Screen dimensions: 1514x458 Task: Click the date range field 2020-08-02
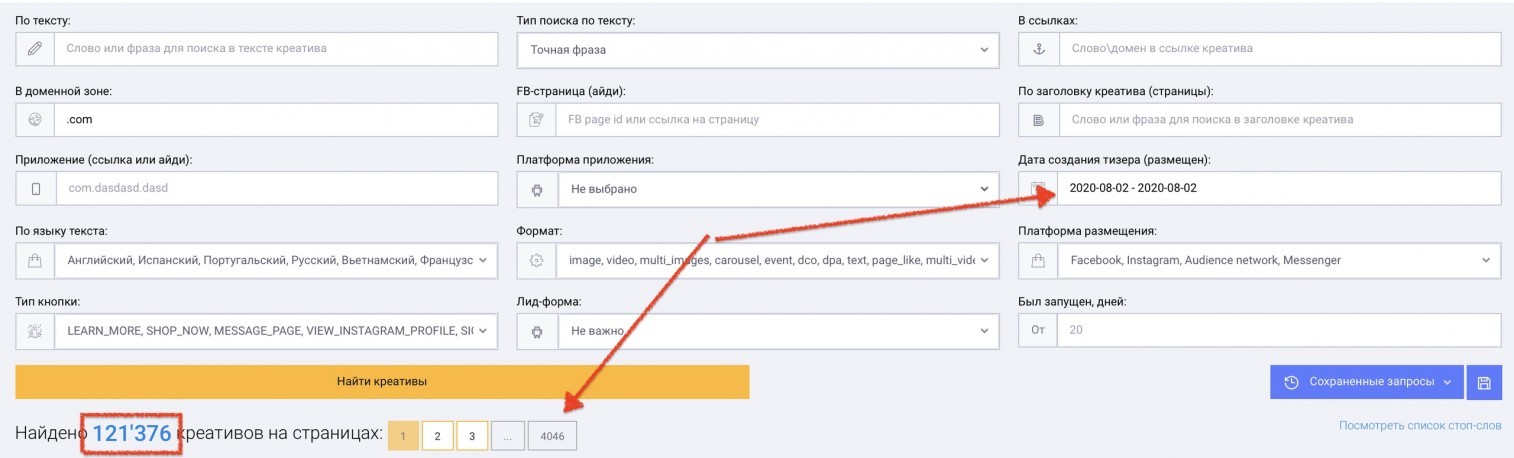coord(1260,188)
